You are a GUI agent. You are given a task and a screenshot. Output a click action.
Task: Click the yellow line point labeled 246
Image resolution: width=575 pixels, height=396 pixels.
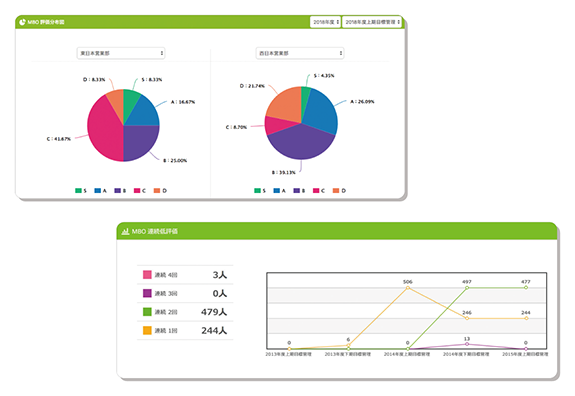[x=467, y=318]
